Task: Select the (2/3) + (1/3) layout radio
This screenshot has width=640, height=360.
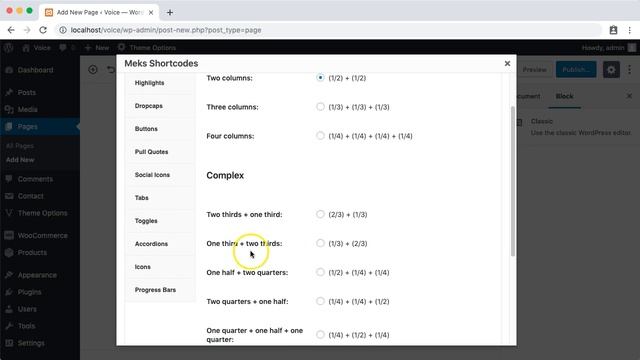Action: [320, 214]
